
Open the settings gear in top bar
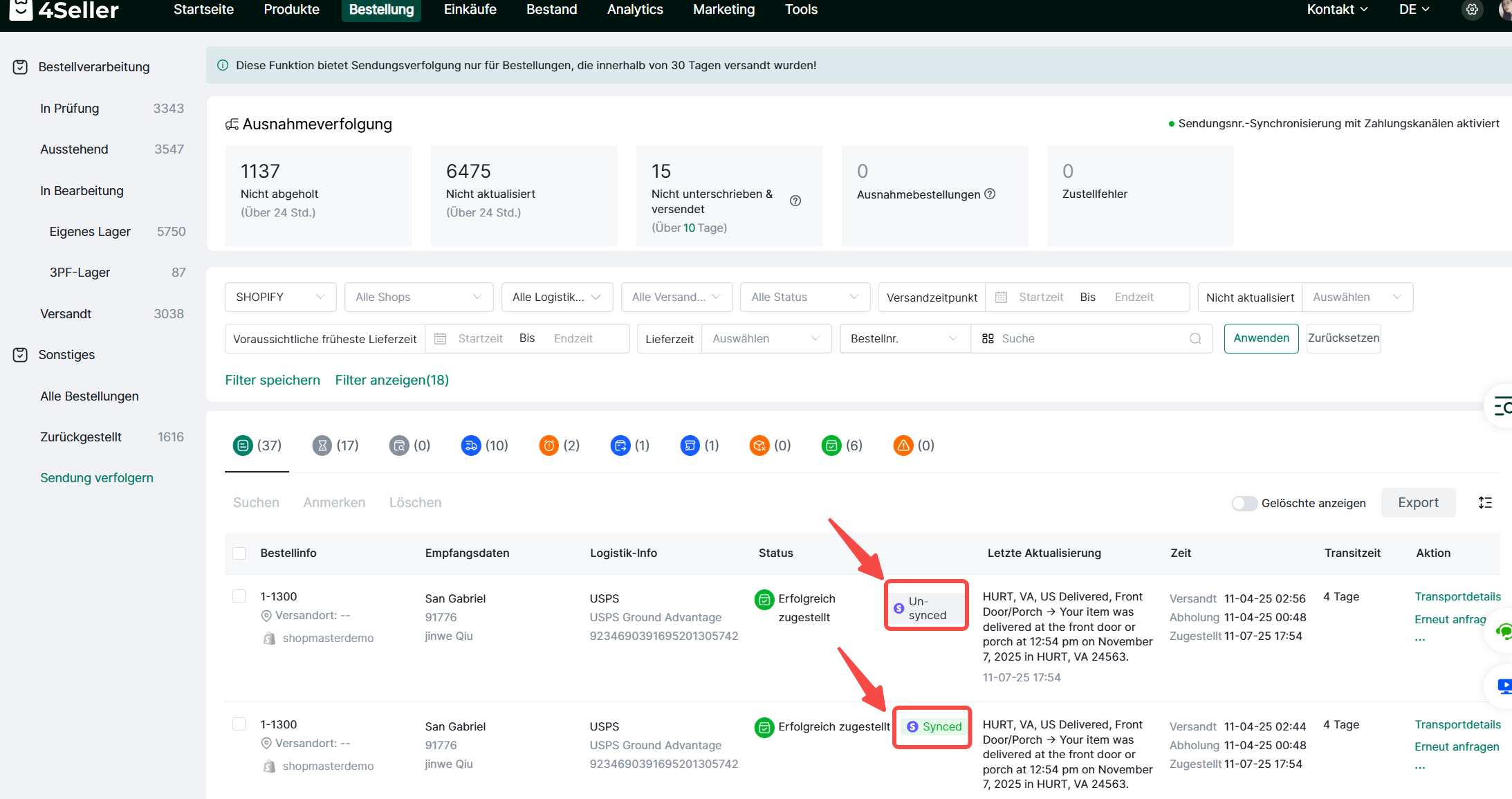coord(1472,10)
